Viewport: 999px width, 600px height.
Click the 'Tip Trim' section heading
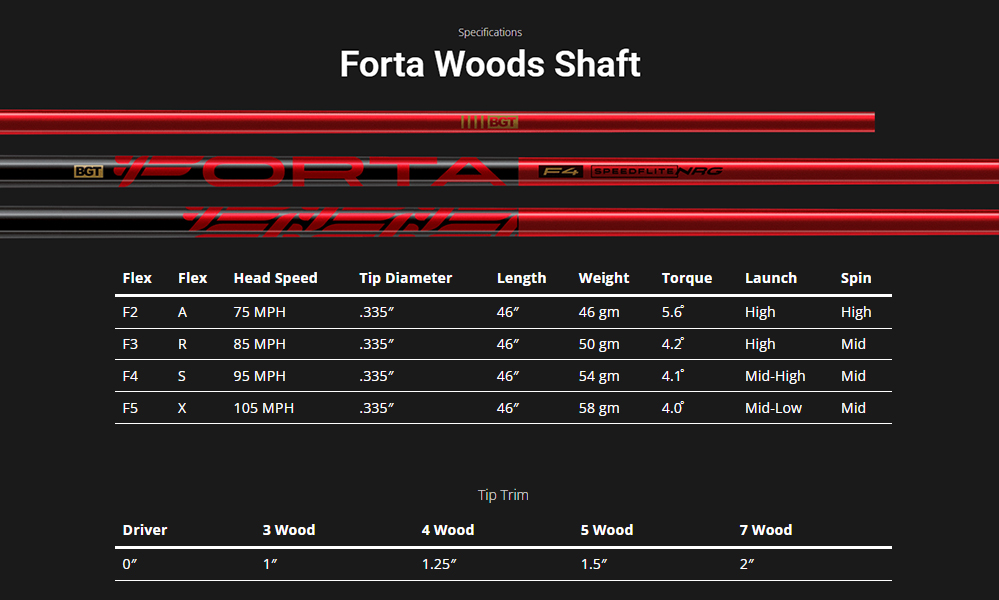503,495
